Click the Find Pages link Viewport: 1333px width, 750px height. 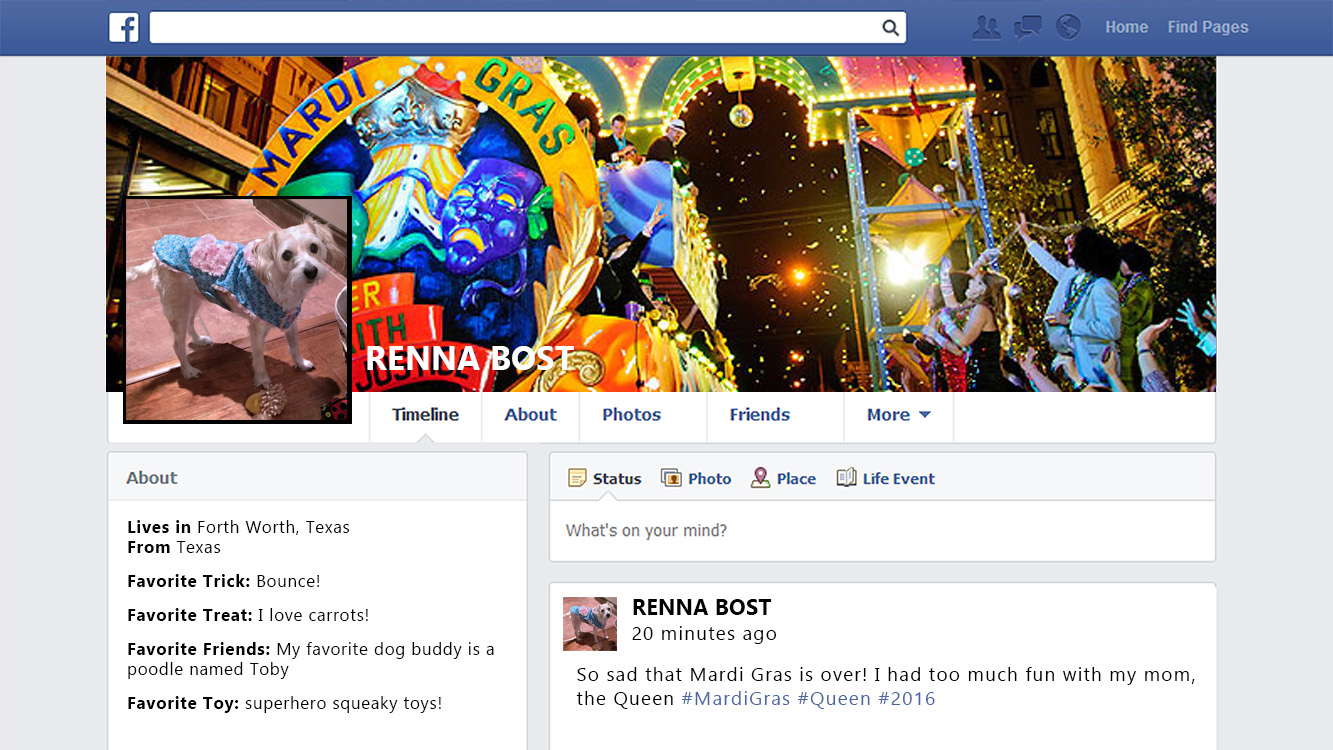click(x=1207, y=28)
